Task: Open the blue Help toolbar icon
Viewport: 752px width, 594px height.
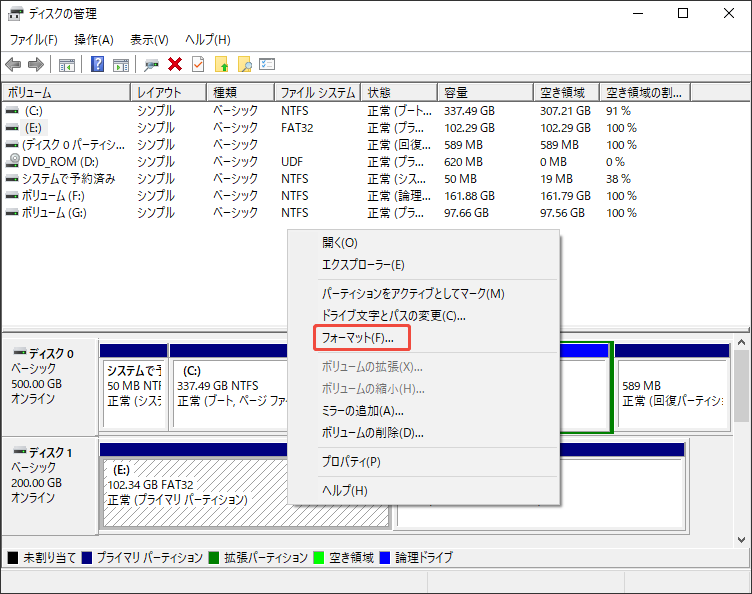Action: click(x=97, y=64)
